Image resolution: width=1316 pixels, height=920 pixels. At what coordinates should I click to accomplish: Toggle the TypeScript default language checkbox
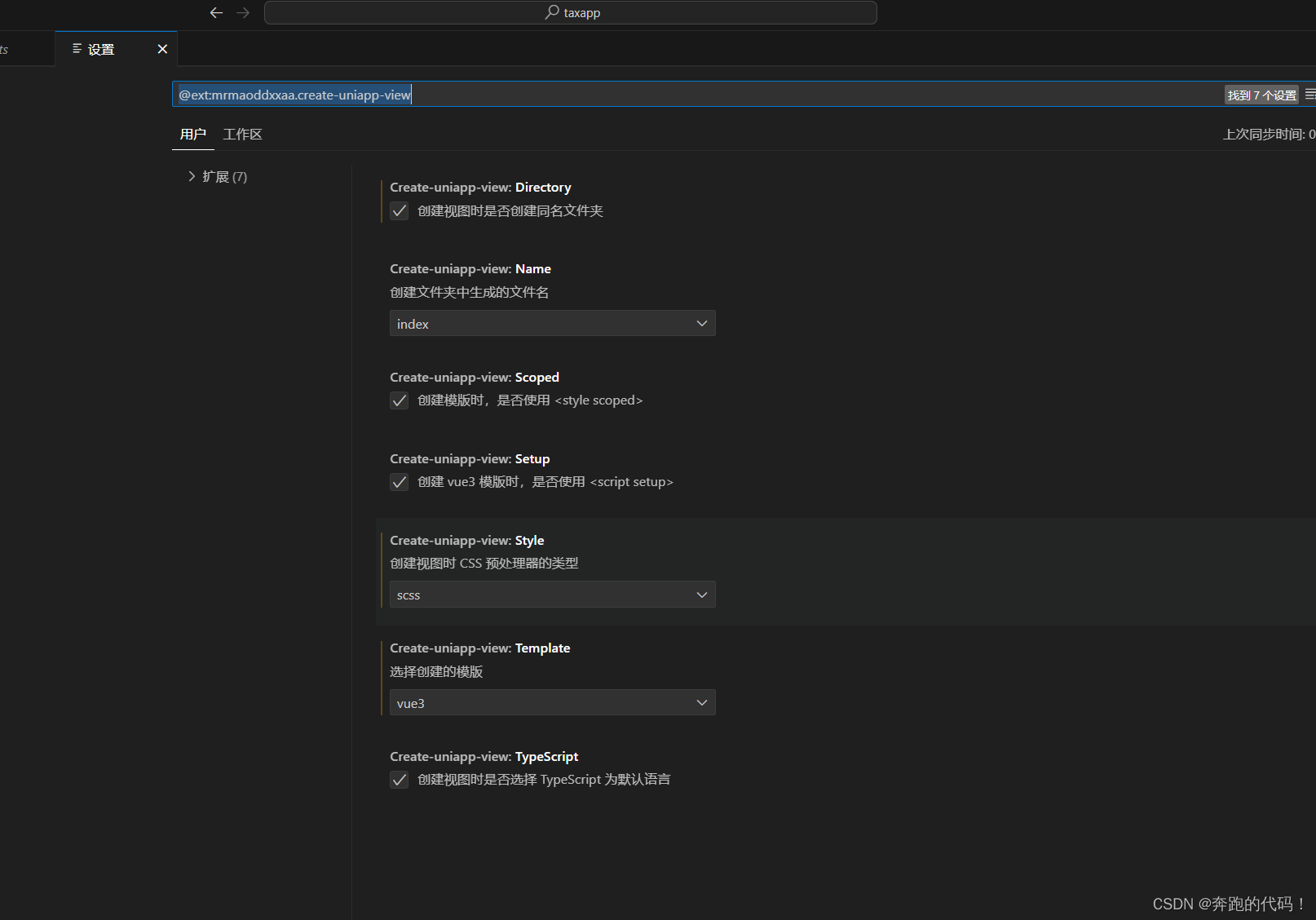pyautogui.click(x=400, y=780)
